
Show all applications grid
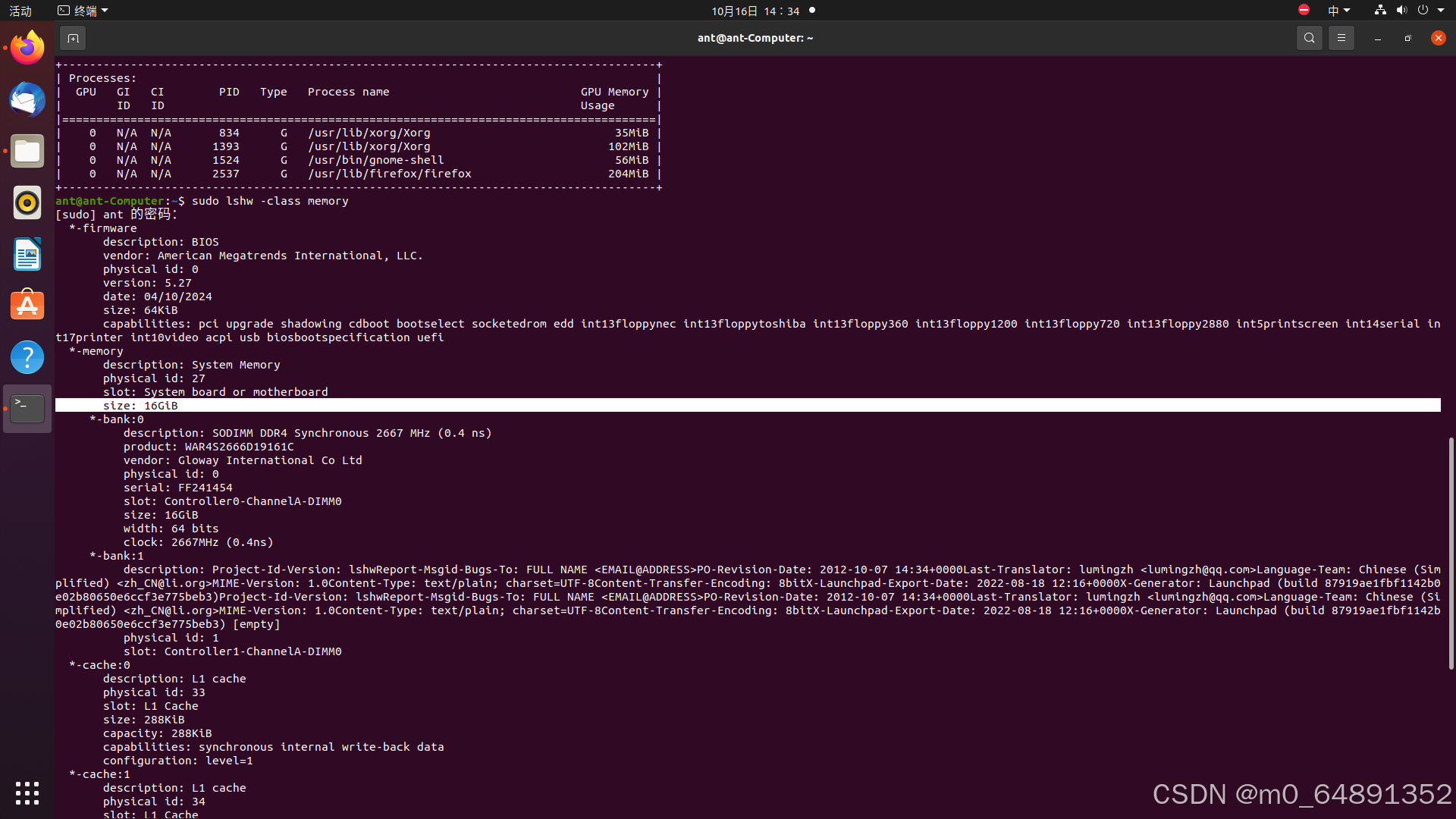click(x=27, y=793)
